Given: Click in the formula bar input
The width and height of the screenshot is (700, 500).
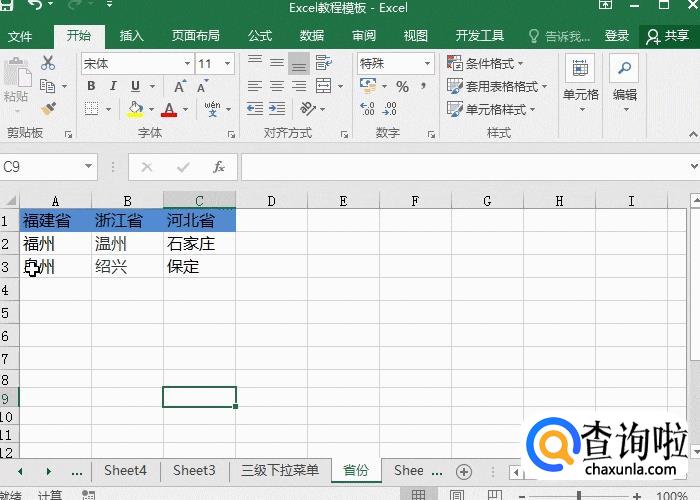Looking at the screenshot, I should click(x=464, y=167).
